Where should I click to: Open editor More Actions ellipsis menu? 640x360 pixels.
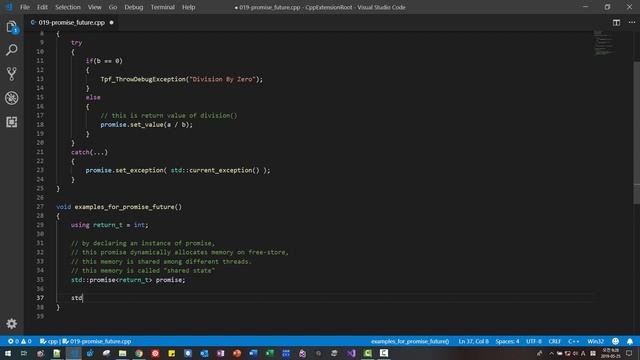click(x=632, y=23)
